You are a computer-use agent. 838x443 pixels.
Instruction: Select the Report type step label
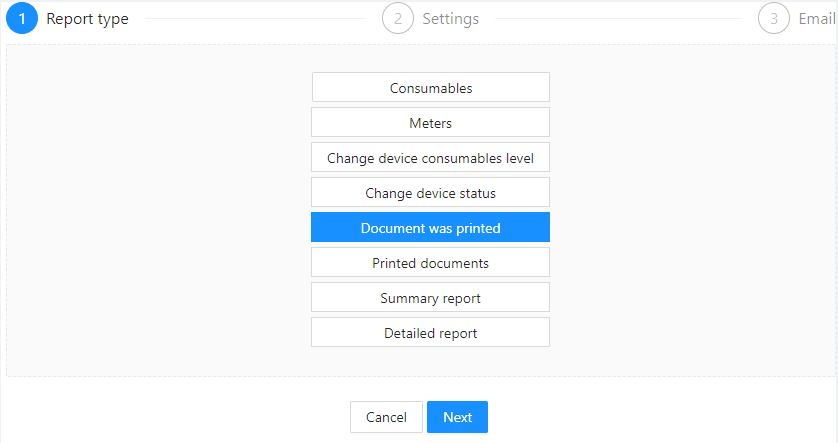pos(87,19)
